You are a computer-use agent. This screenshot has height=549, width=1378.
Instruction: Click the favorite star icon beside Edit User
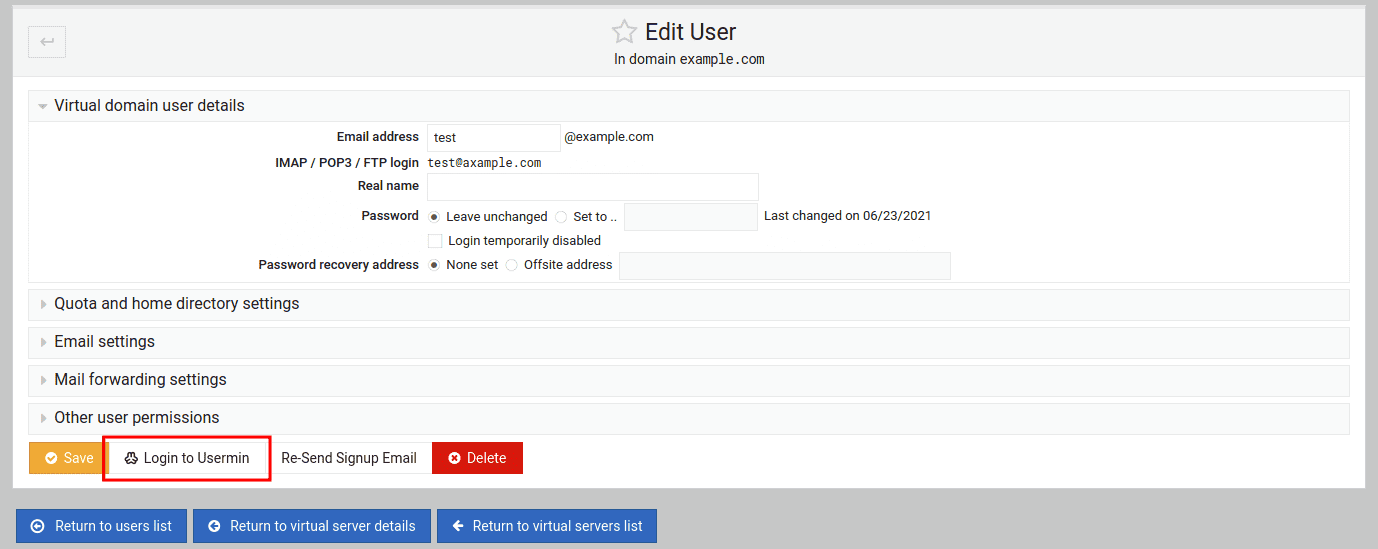(x=624, y=32)
